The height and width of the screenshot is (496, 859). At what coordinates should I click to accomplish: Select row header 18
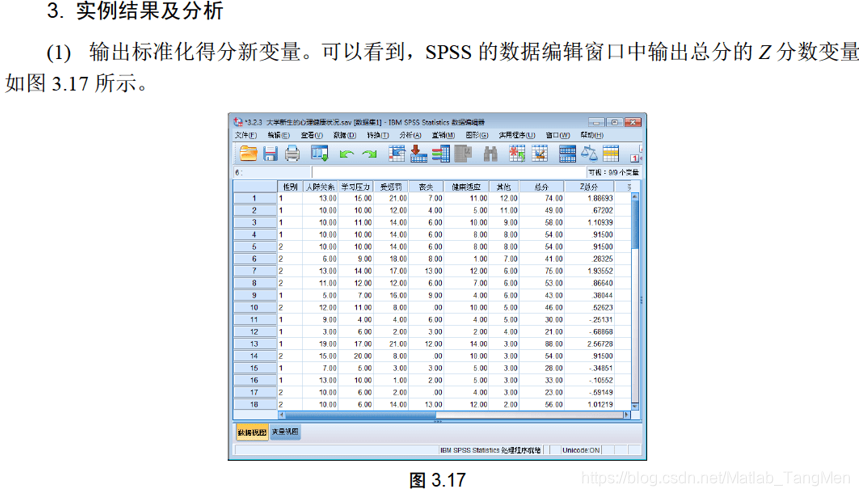pyautogui.click(x=254, y=404)
